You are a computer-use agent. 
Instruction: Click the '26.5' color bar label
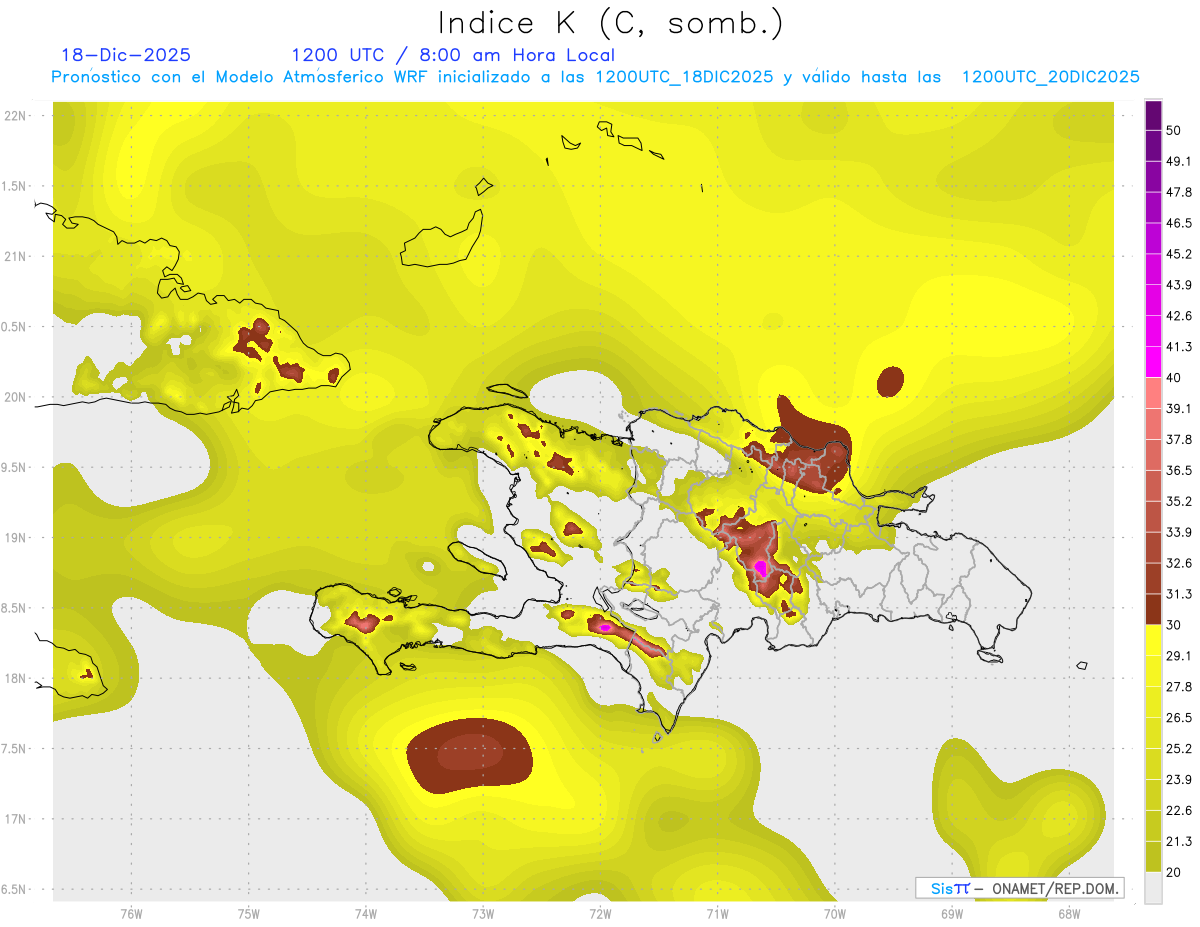click(1178, 718)
